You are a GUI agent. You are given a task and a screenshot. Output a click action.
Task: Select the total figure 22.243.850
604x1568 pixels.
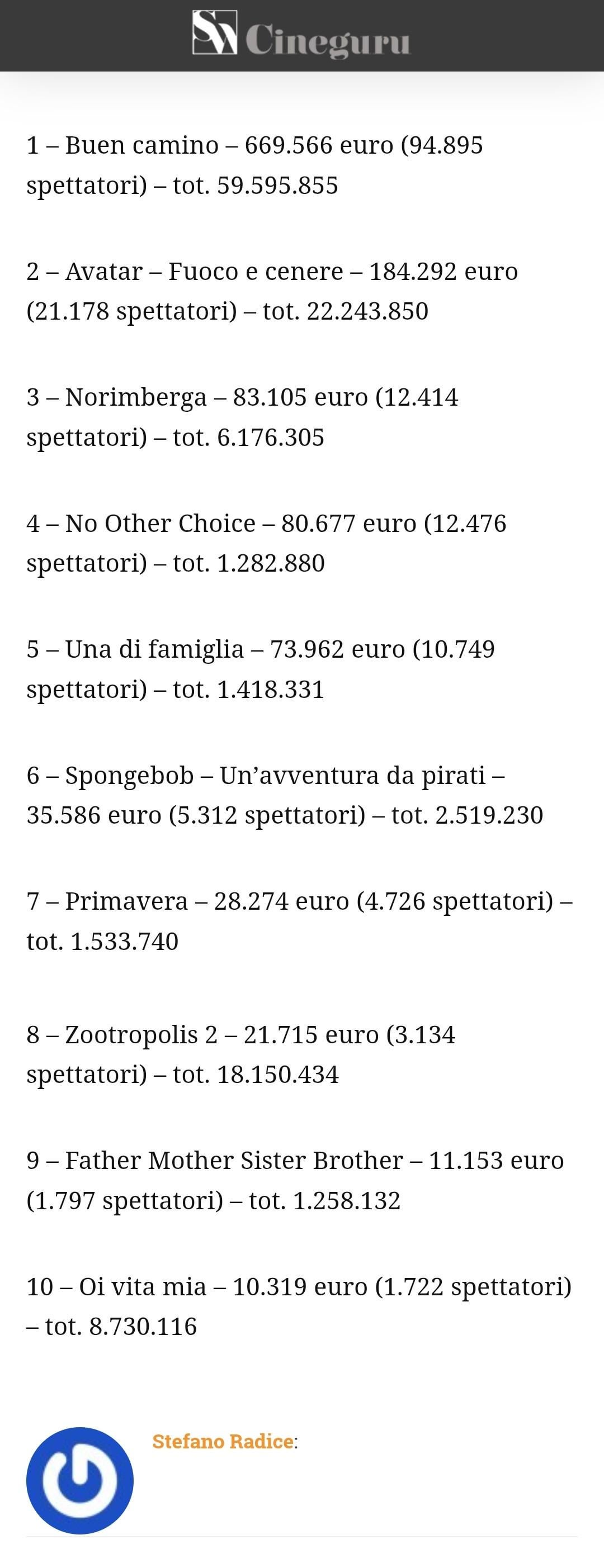coord(367,311)
